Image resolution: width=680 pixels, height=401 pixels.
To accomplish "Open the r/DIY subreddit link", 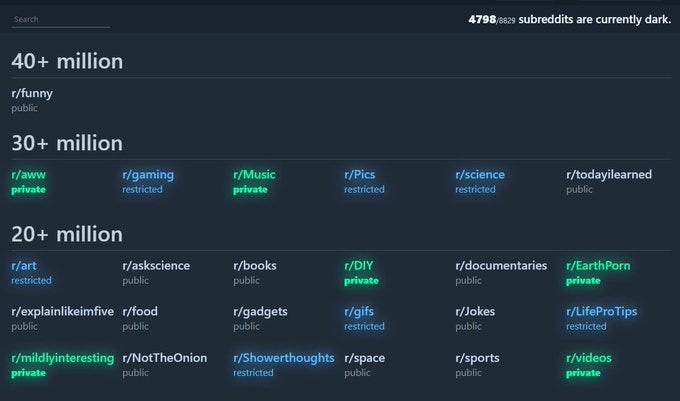I will 359,266.
